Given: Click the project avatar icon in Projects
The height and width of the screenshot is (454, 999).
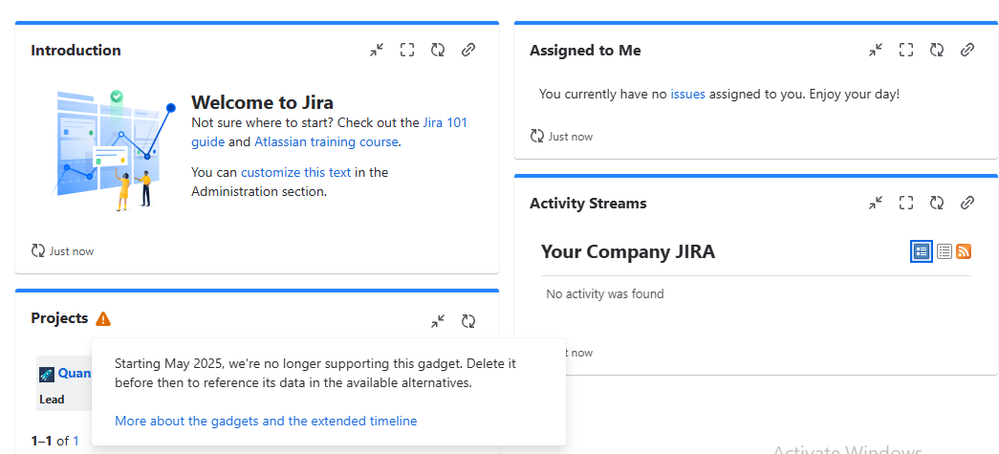Looking at the screenshot, I should pos(47,374).
